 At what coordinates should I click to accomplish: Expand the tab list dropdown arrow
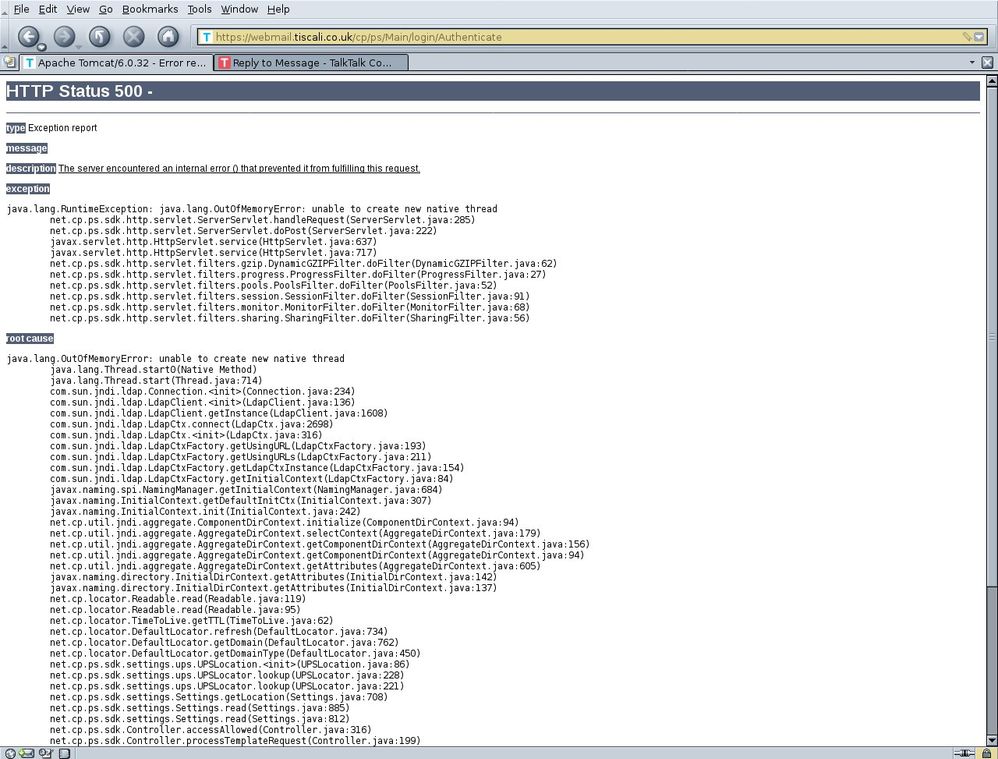click(x=972, y=62)
